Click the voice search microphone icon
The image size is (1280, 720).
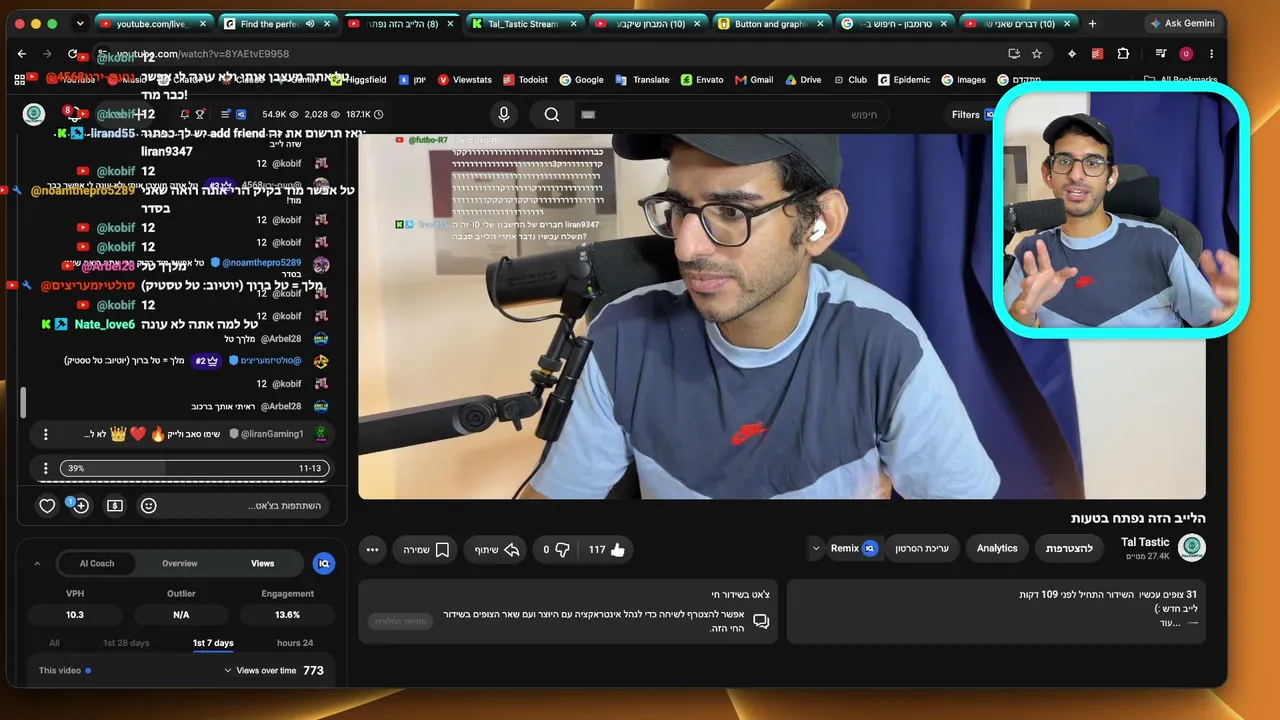pyautogui.click(x=504, y=114)
